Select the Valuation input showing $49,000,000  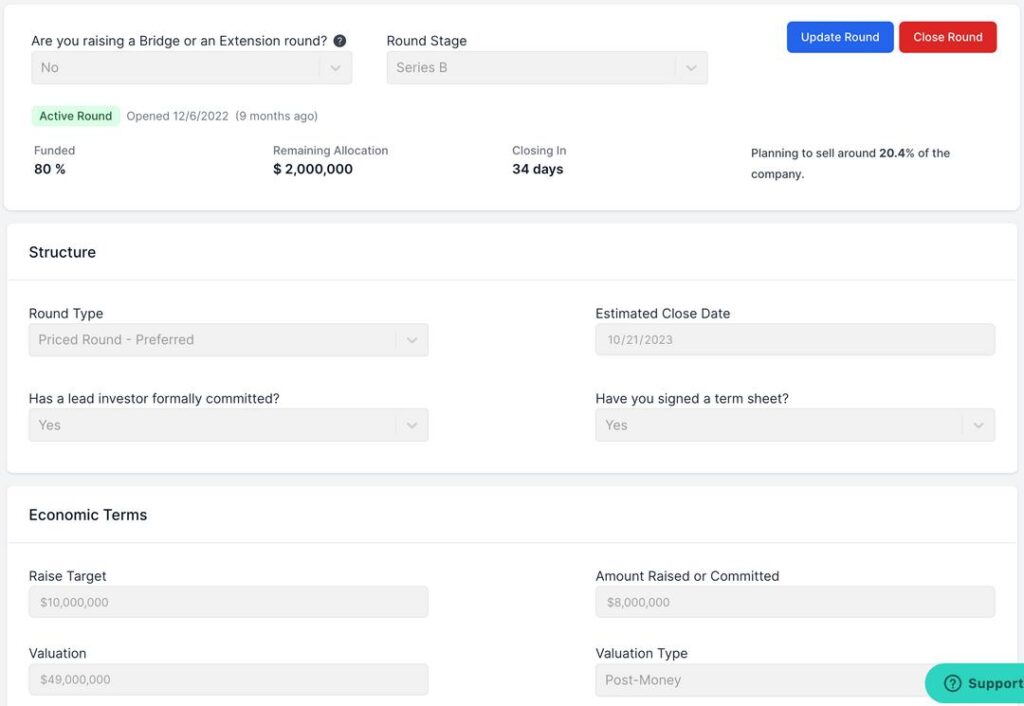228,679
